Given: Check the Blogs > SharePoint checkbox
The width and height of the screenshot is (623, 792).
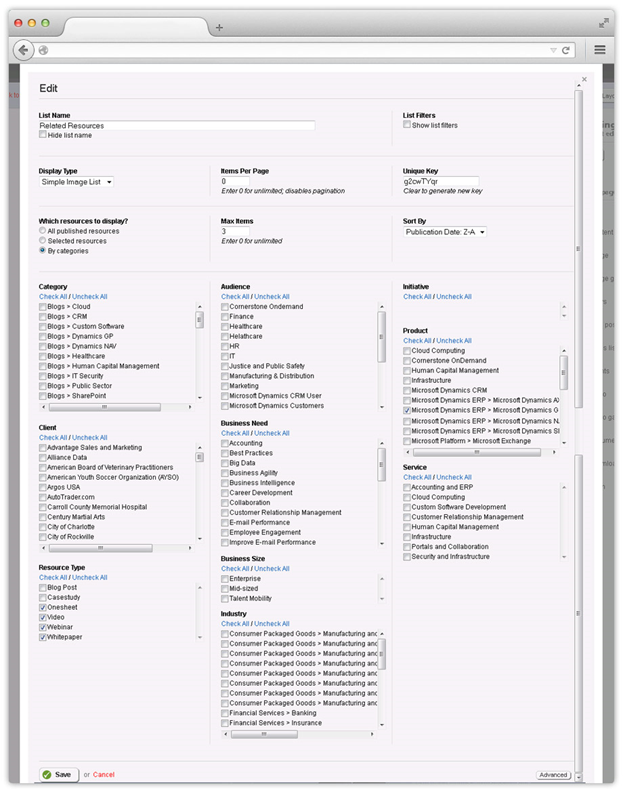Looking at the screenshot, I should [43, 396].
